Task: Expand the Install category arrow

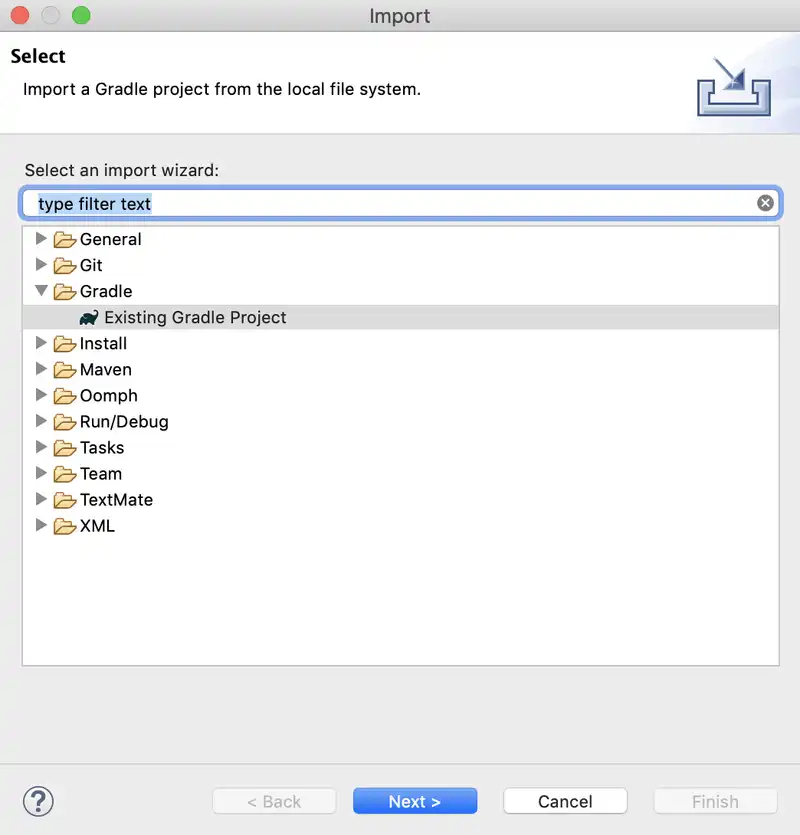Action: click(x=41, y=343)
